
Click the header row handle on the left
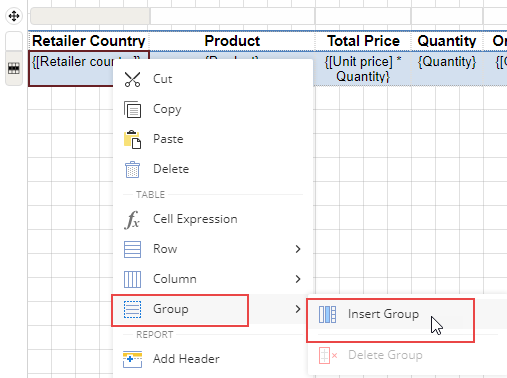pos(14,41)
